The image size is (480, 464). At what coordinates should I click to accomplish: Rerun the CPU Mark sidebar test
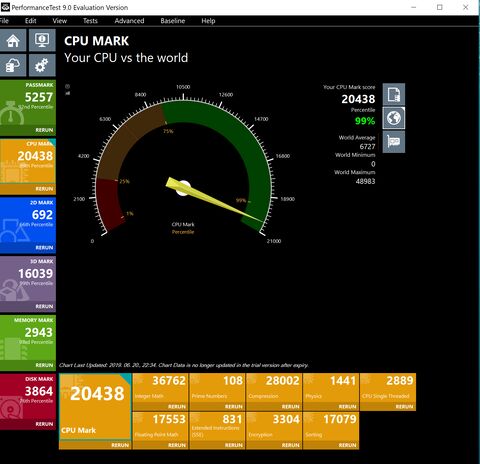click(x=44, y=189)
